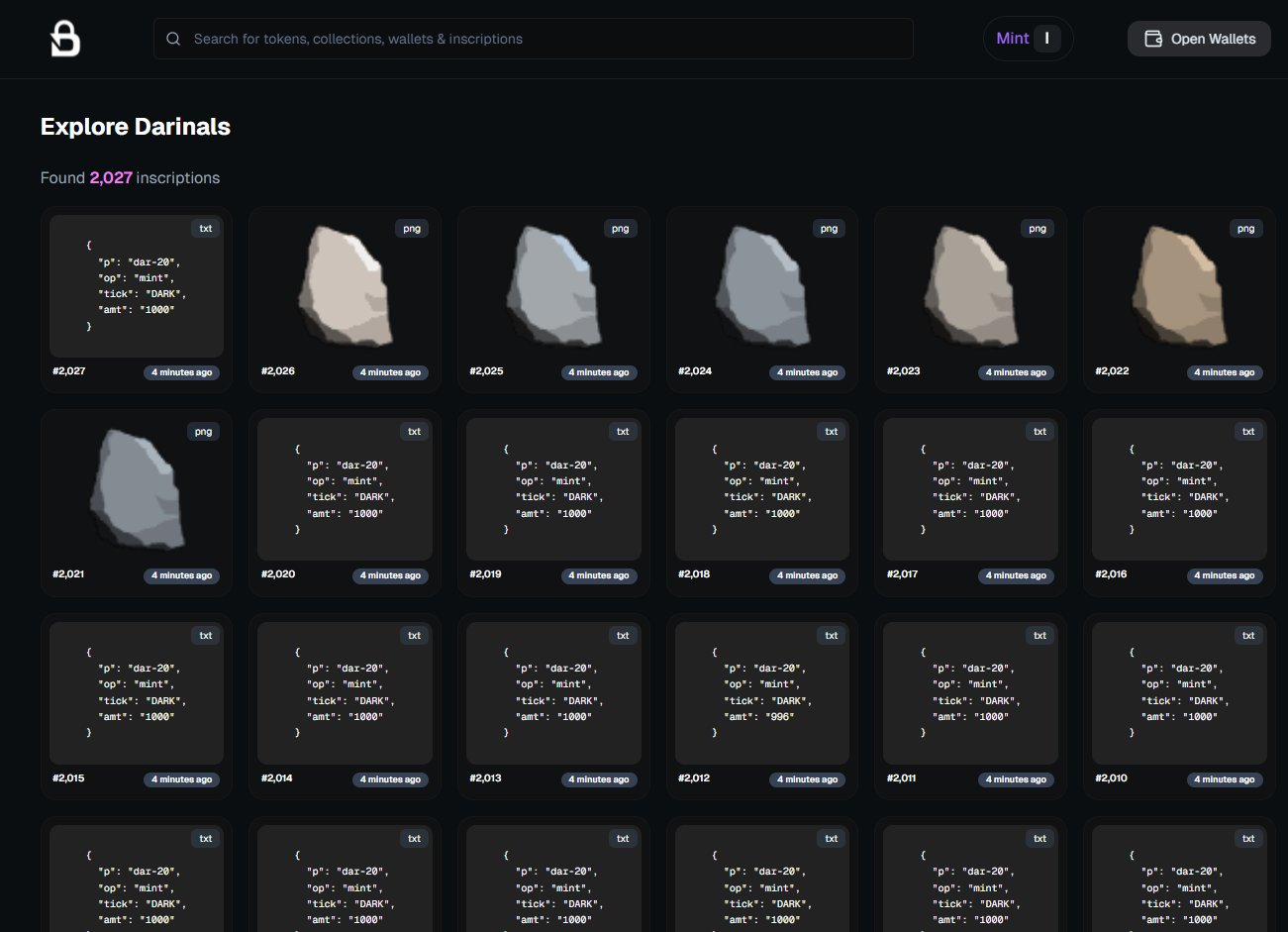The width and height of the screenshot is (1288, 932).
Task: Open the inscription with amt 996
Action: click(x=760, y=691)
